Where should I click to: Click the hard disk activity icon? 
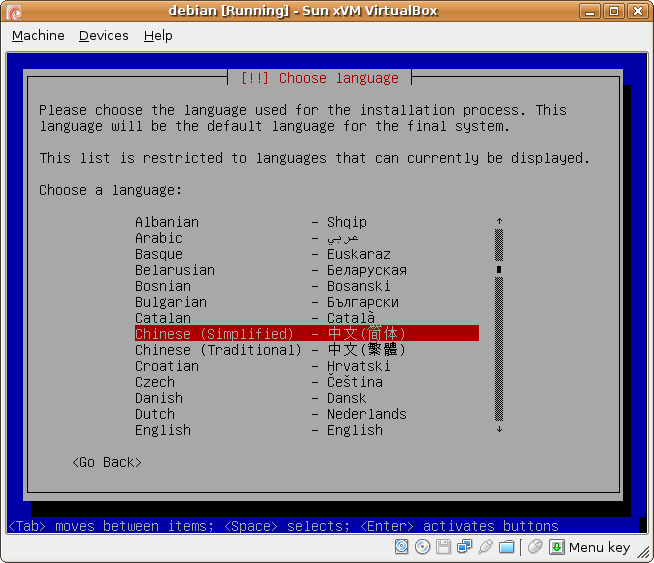point(401,546)
